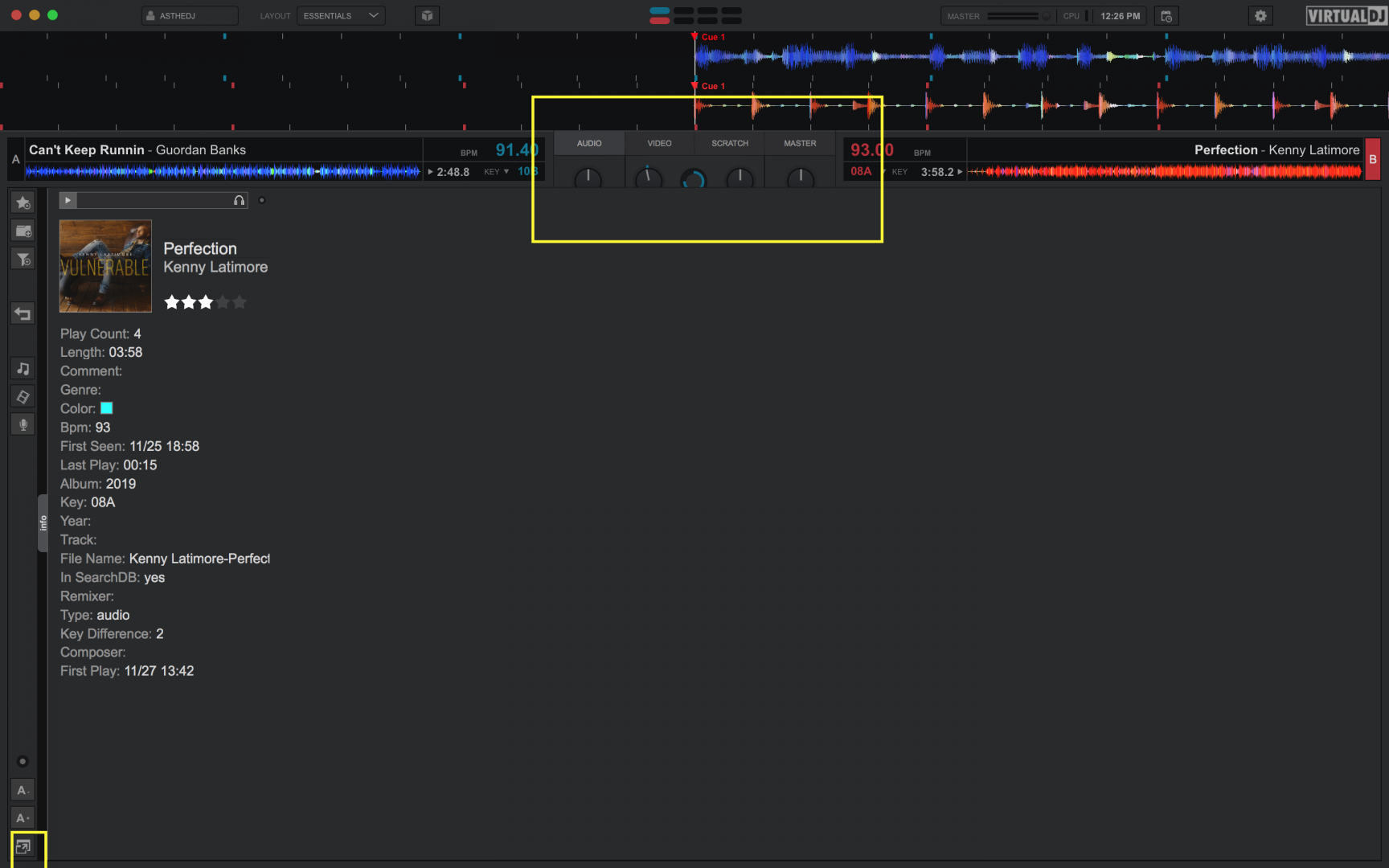Open the KEY dropdown arrow on deck A
The image size is (1389, 868).
[x=506, y=171]
